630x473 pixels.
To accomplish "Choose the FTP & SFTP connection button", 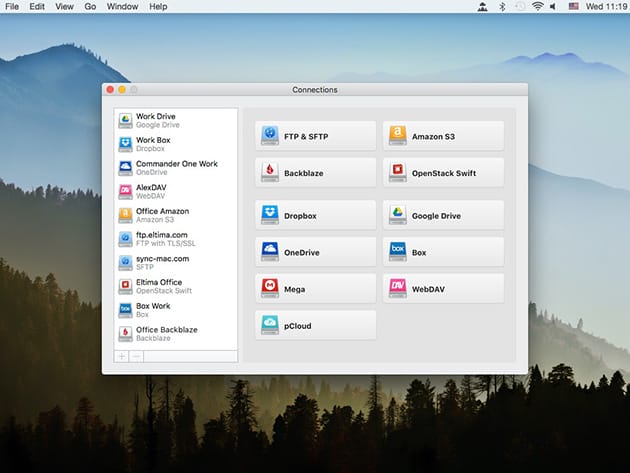I will pos(316,135).
